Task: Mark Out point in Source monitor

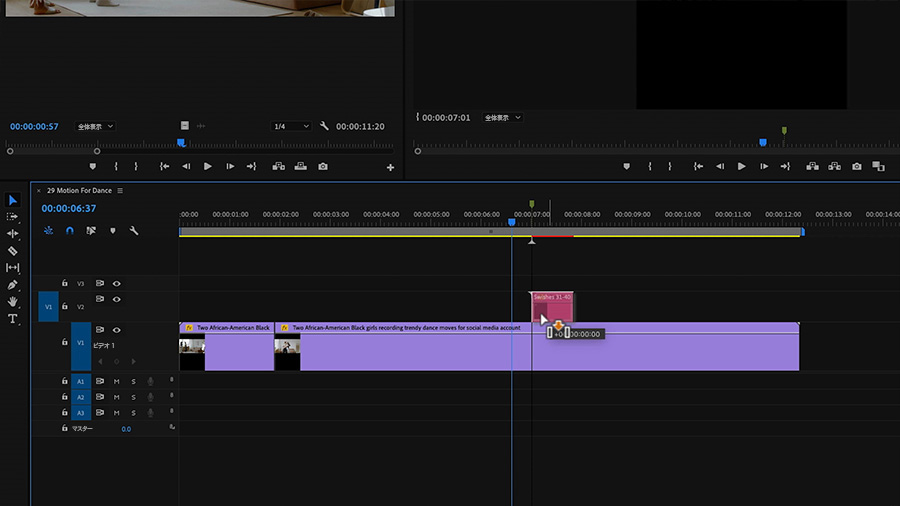Action: (x=136, y=166)
